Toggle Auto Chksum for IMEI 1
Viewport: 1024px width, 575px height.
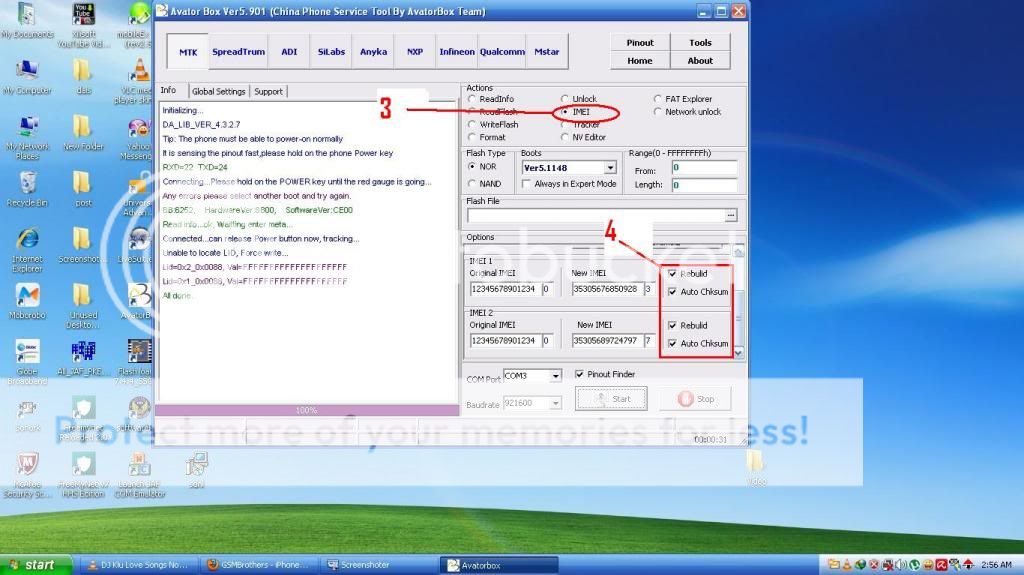coord(673,291)
